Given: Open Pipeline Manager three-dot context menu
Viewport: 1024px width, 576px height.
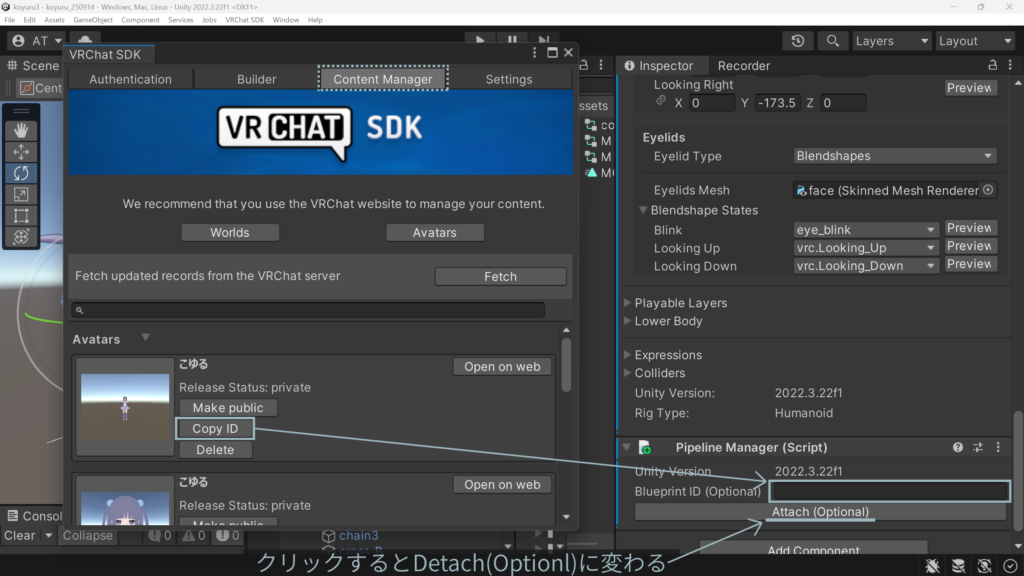Looking at the screenshot, I should pyautogui.click(x=998, y=447).
